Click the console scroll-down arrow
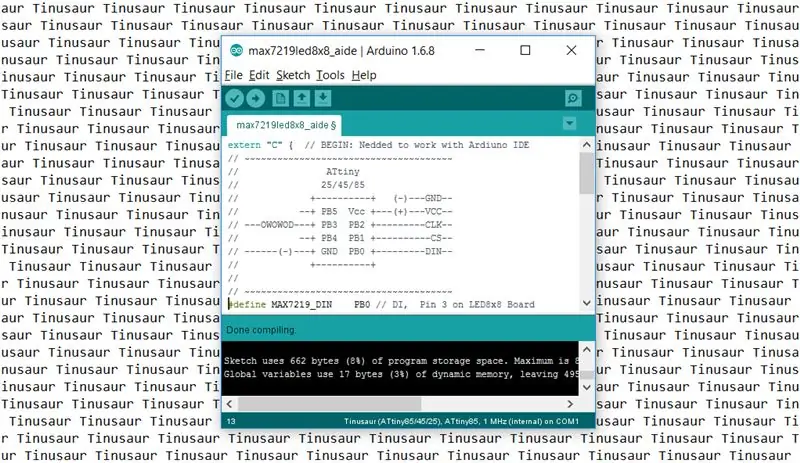 pyautogui.click(x=587, y=387)
